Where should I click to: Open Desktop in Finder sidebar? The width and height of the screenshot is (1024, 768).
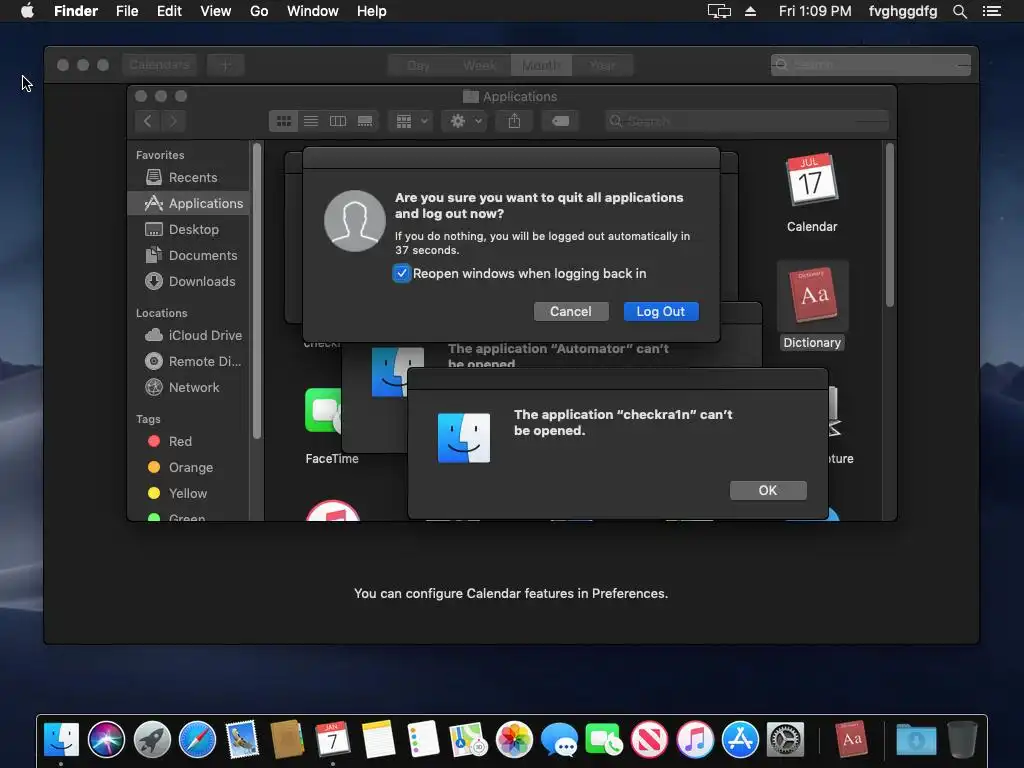click(189, 229)
